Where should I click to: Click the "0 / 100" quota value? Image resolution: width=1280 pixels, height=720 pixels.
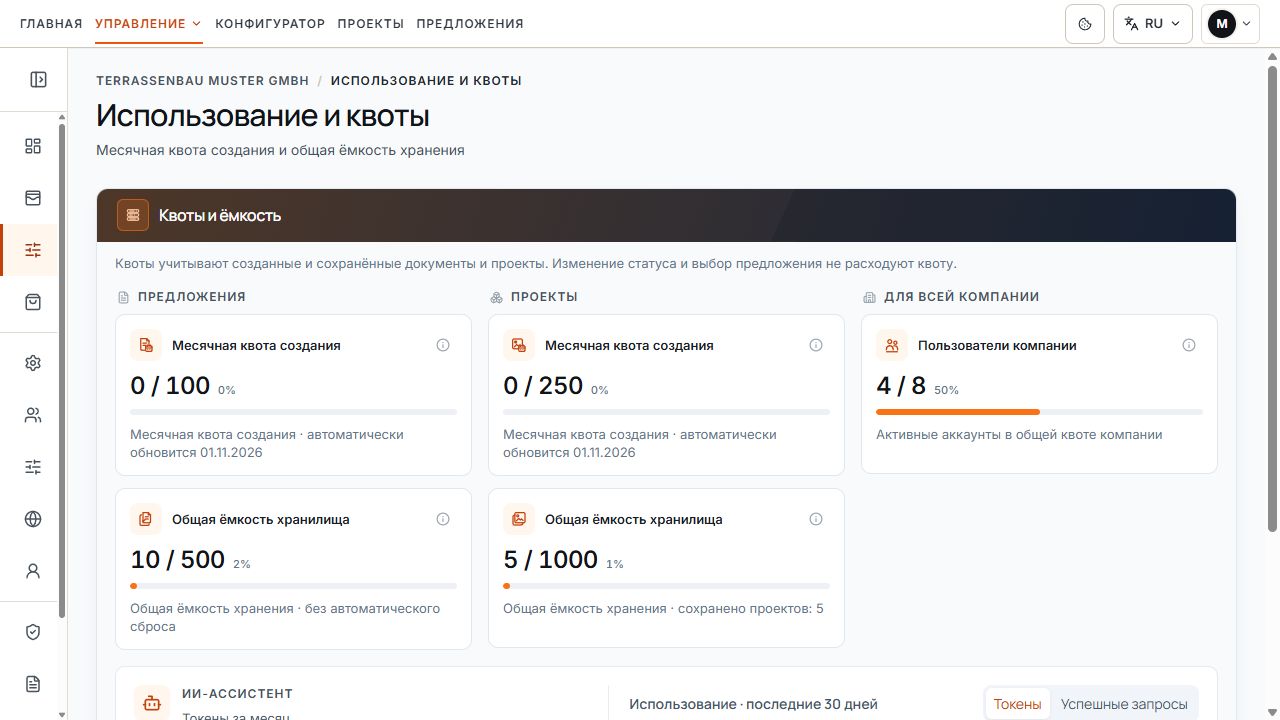[170, 385]
